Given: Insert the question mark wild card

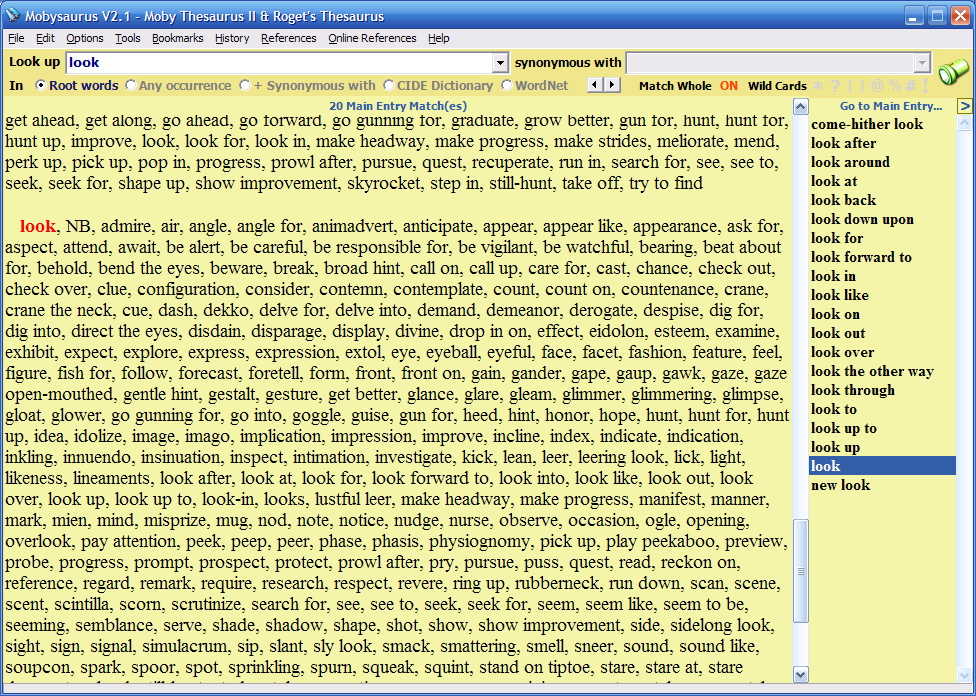Looking at the screenshot, I should tap(835, 86).
